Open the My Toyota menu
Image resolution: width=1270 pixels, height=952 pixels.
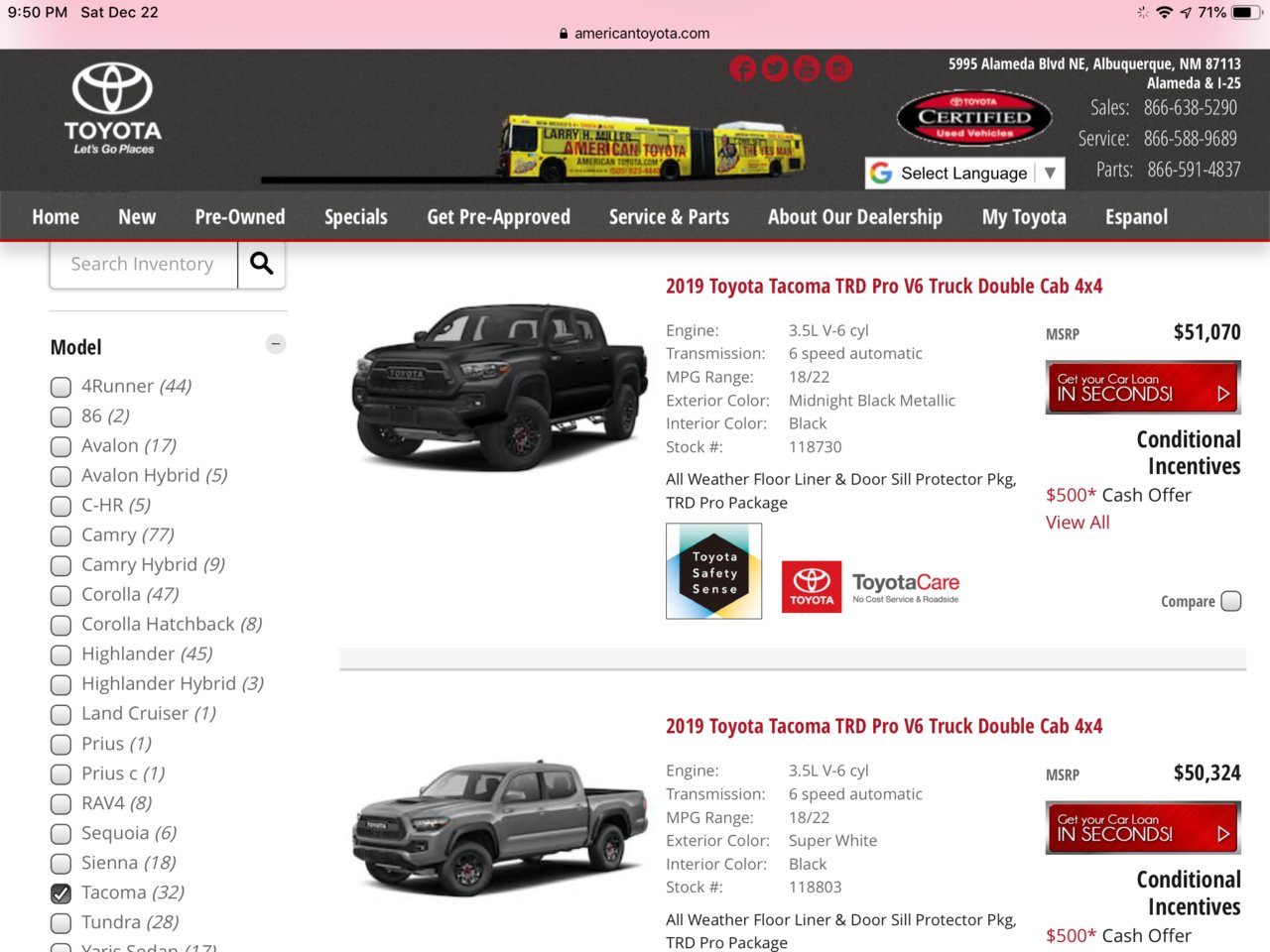1024,216
